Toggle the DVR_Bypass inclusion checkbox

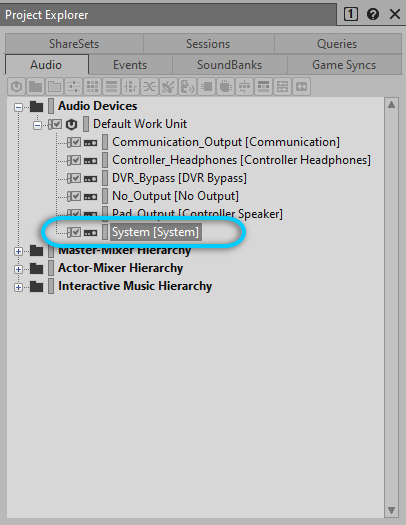[x=76, y=178]
